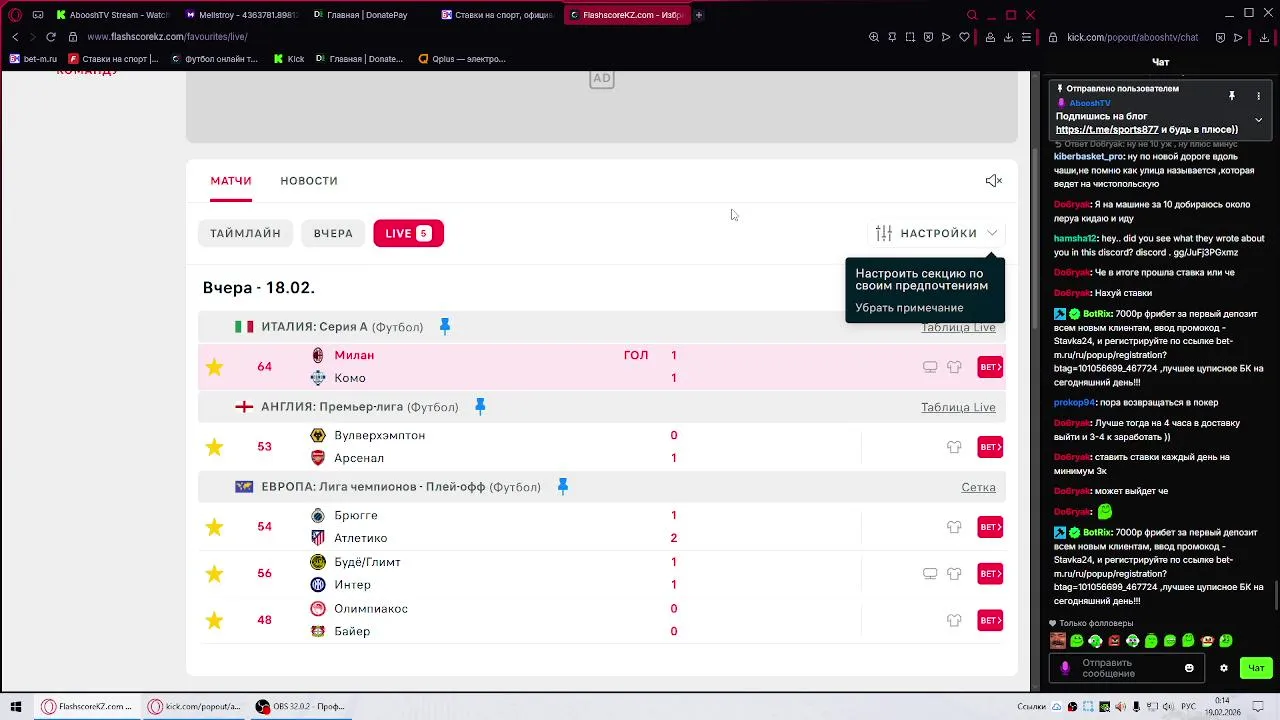Viewport: 1280px width, 720px height.
Task: Switch to AbooshTV Stream browser tab
Action: pos(113,15)
